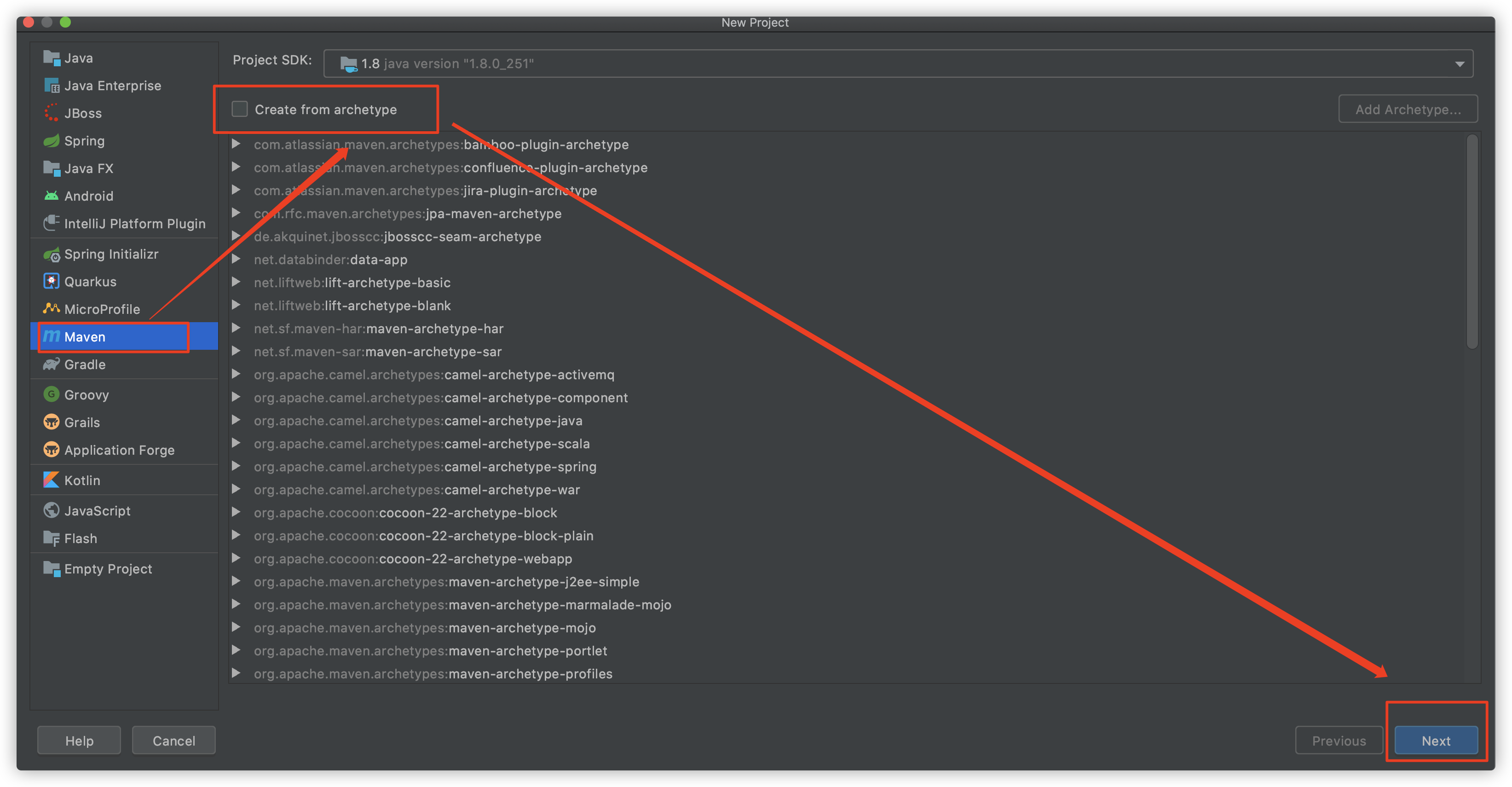The image size is (1512, 787).
Task: Expand camel-archetype-activemq node
Action: [x=236, y=375]
